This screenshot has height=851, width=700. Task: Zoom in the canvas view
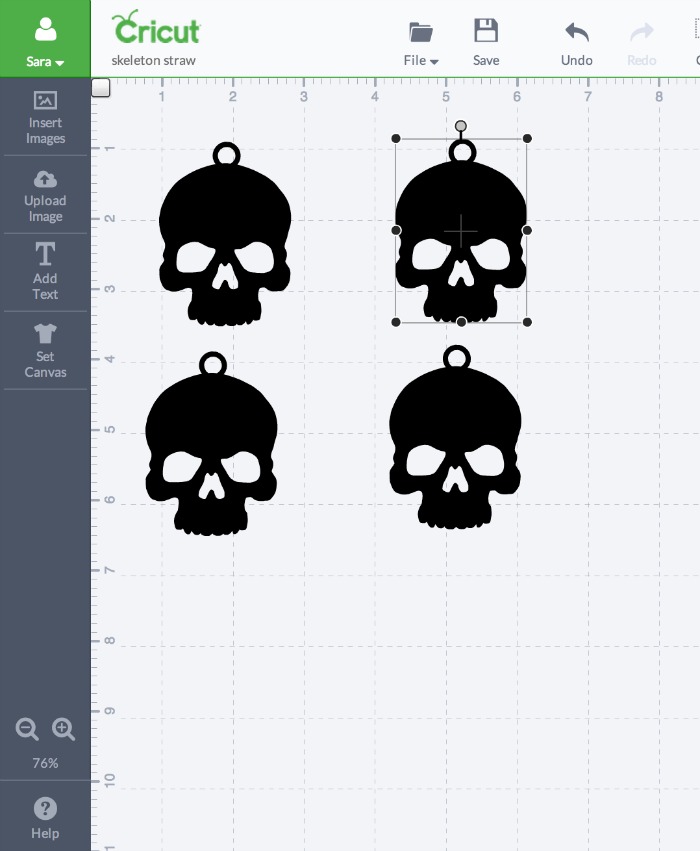64,729
